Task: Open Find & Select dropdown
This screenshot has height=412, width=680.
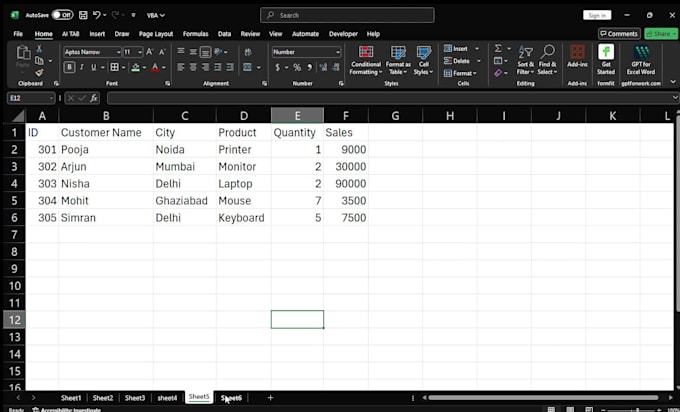Action: 547,60
